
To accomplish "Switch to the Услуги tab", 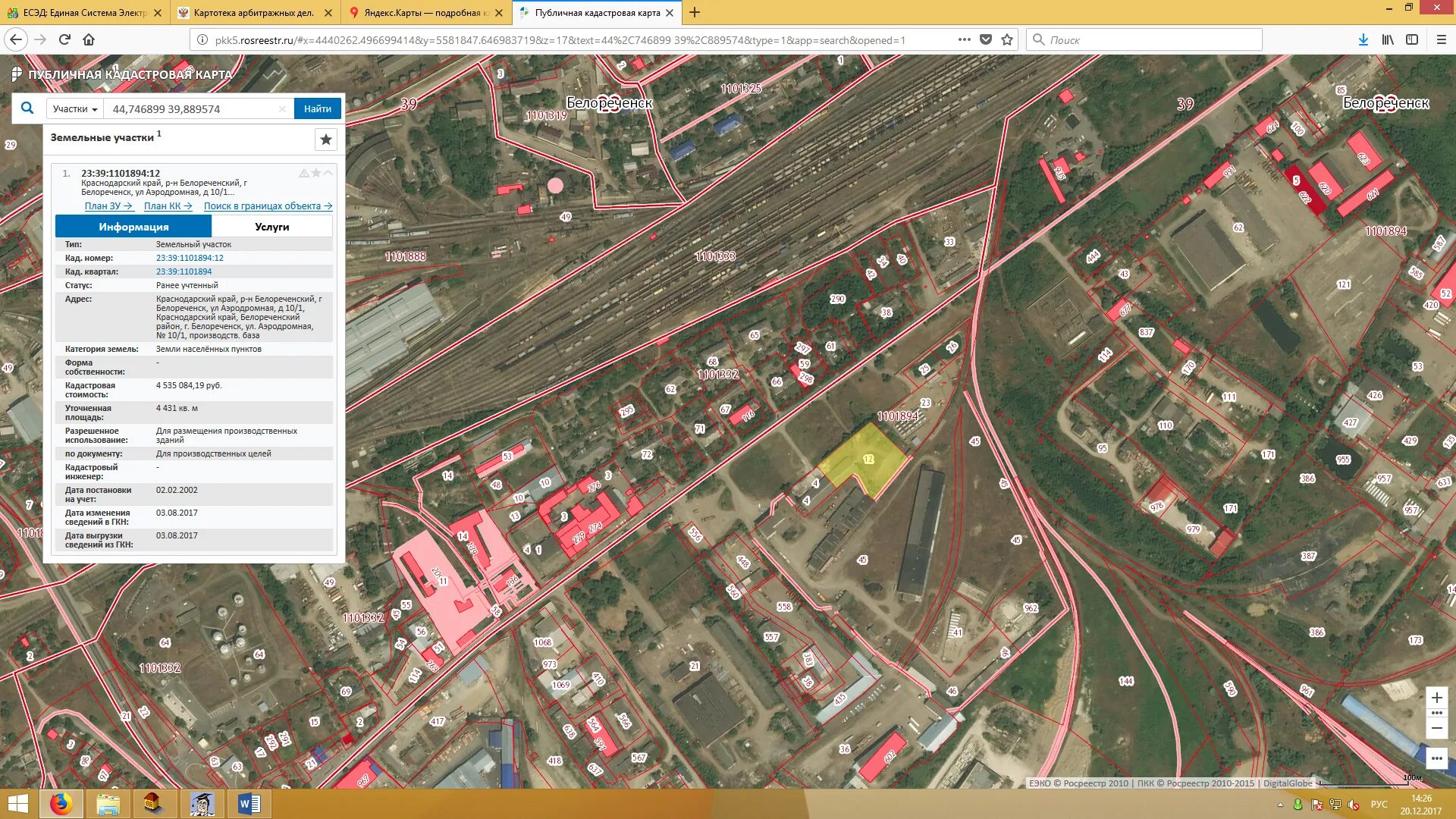I will (272, 227).
